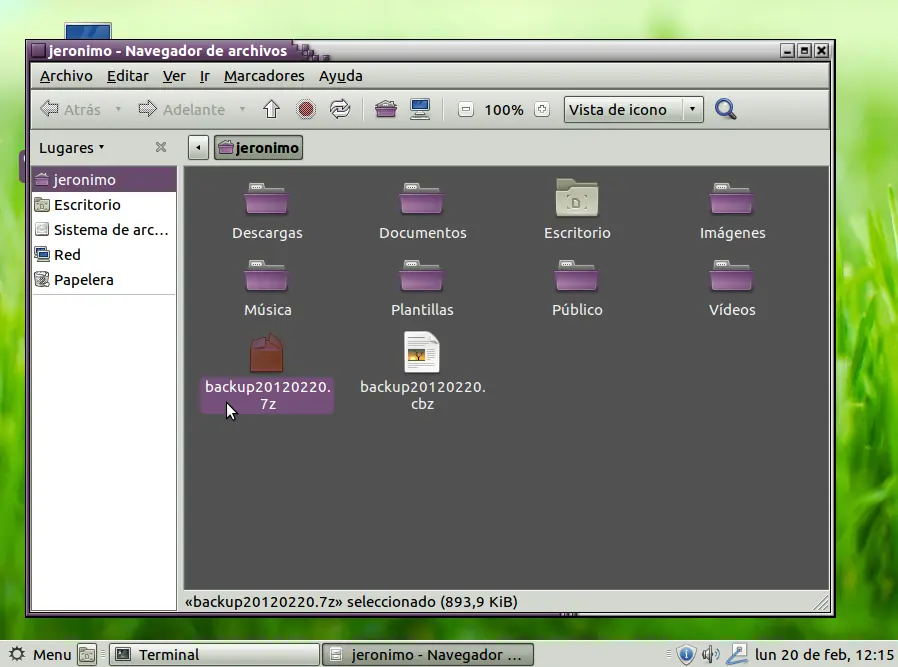Select the backup20120220.cbz file icon

[x=422, y=352]
